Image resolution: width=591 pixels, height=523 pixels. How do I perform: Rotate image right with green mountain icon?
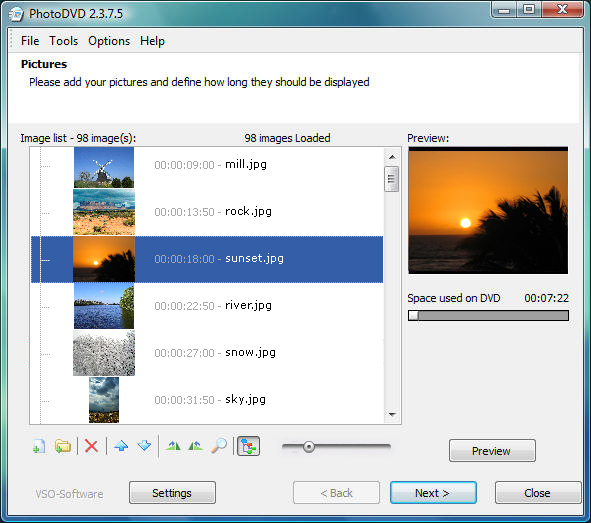tap(196, 446)
